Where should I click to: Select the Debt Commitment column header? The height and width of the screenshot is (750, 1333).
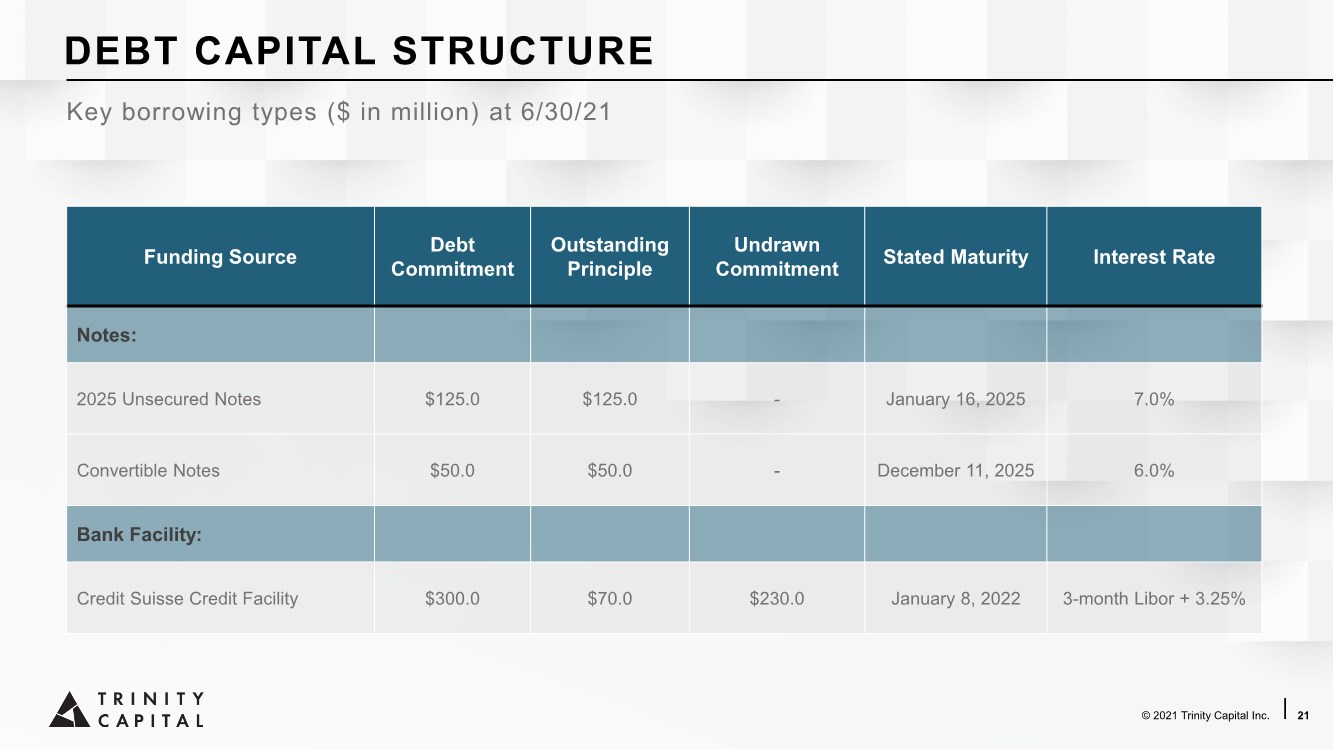point(452,257)
